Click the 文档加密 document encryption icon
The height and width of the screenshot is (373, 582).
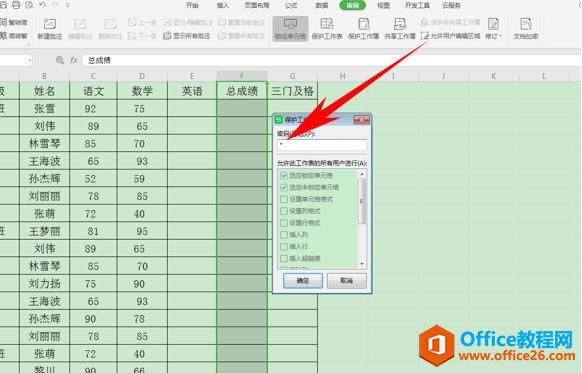(x=526, y=28)
